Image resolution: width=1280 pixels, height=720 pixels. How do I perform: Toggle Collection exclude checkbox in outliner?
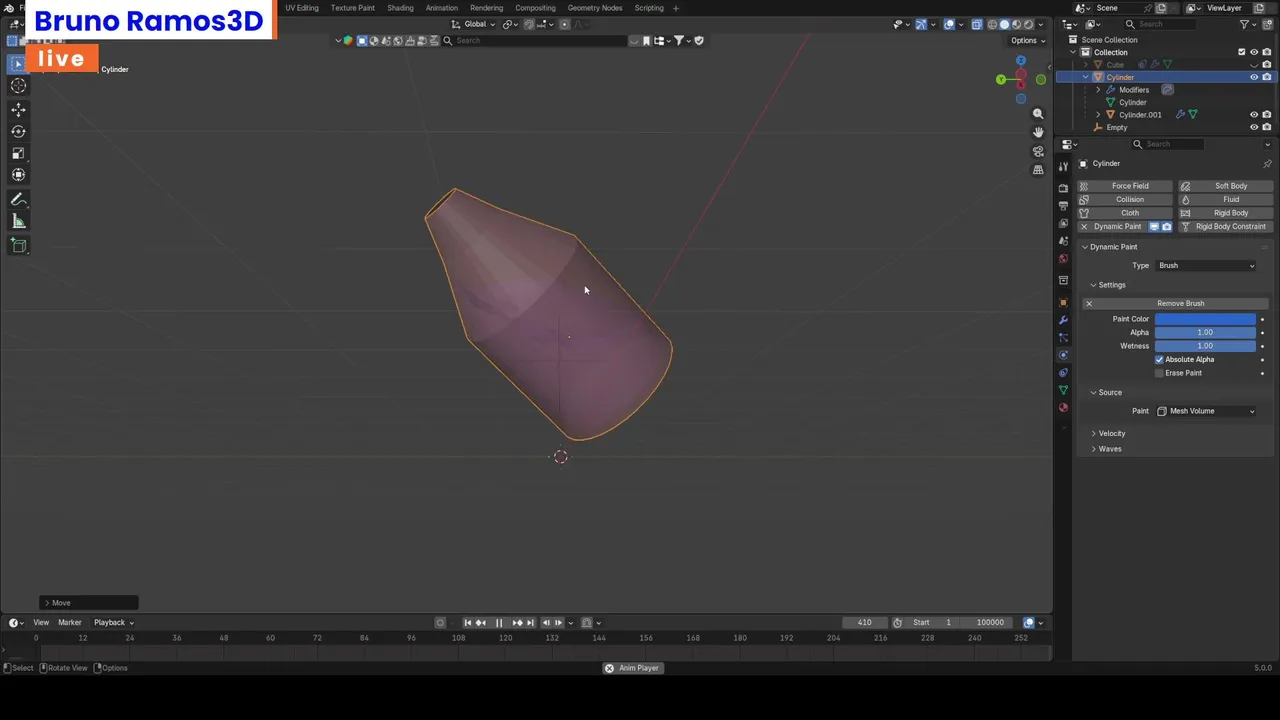[x=1242, y=52]
